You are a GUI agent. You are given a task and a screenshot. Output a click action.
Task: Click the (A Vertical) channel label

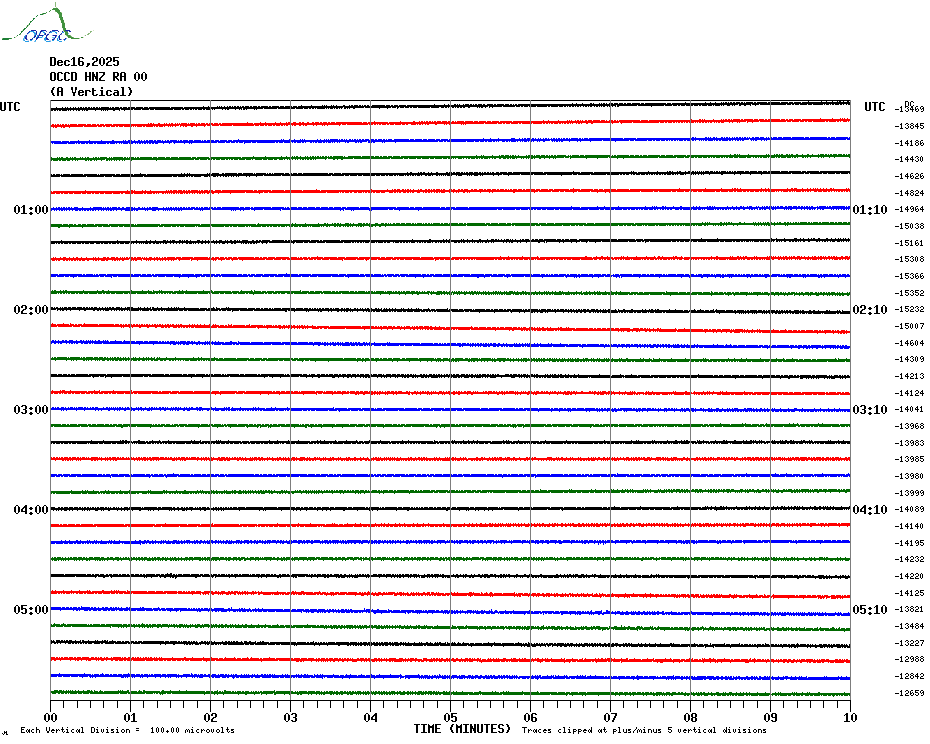[90, 92]
